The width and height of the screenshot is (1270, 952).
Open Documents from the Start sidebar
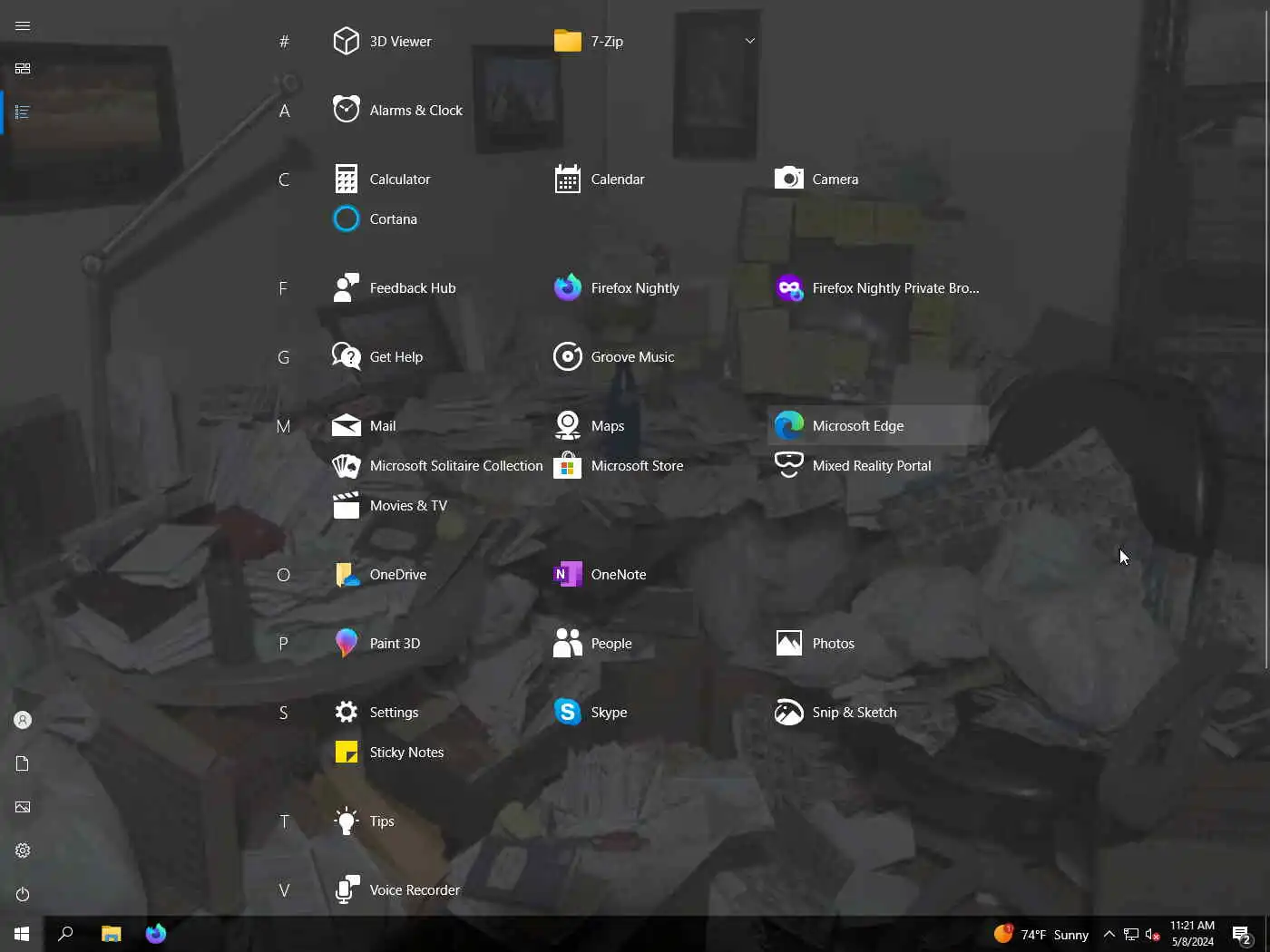click(x=23, y=763)
